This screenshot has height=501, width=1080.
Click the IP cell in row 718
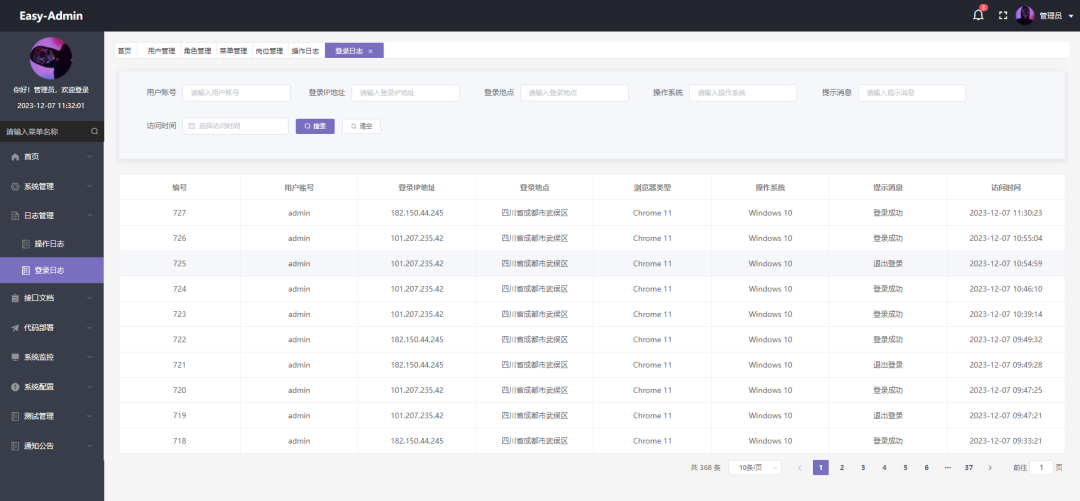[417, 441]
